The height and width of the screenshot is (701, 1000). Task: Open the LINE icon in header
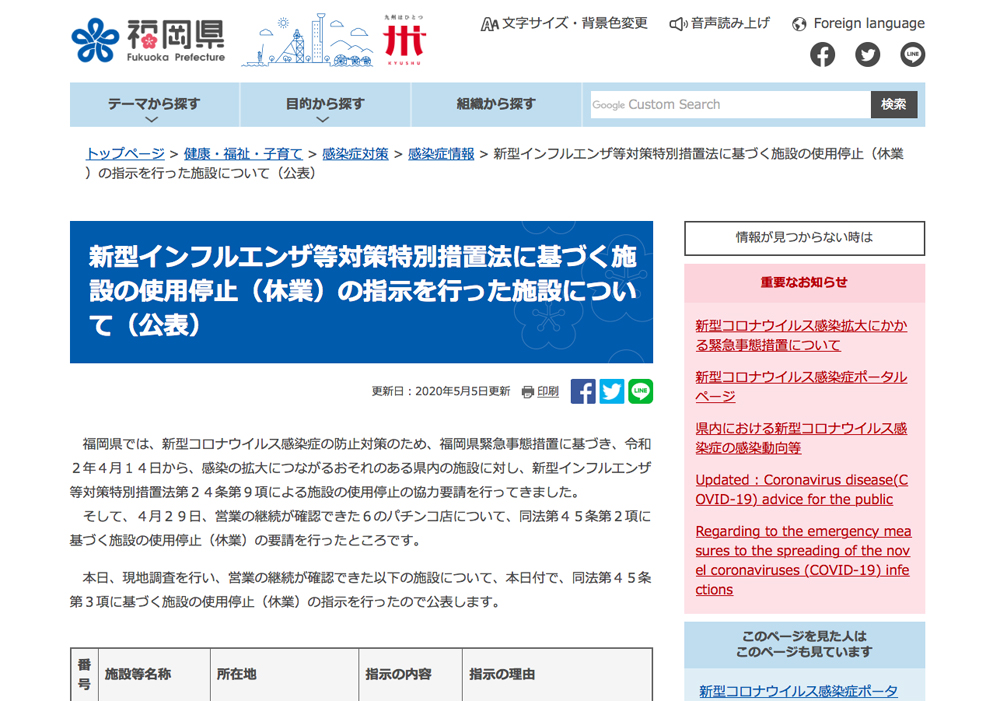pyautogui.click(x=912, y=54)
